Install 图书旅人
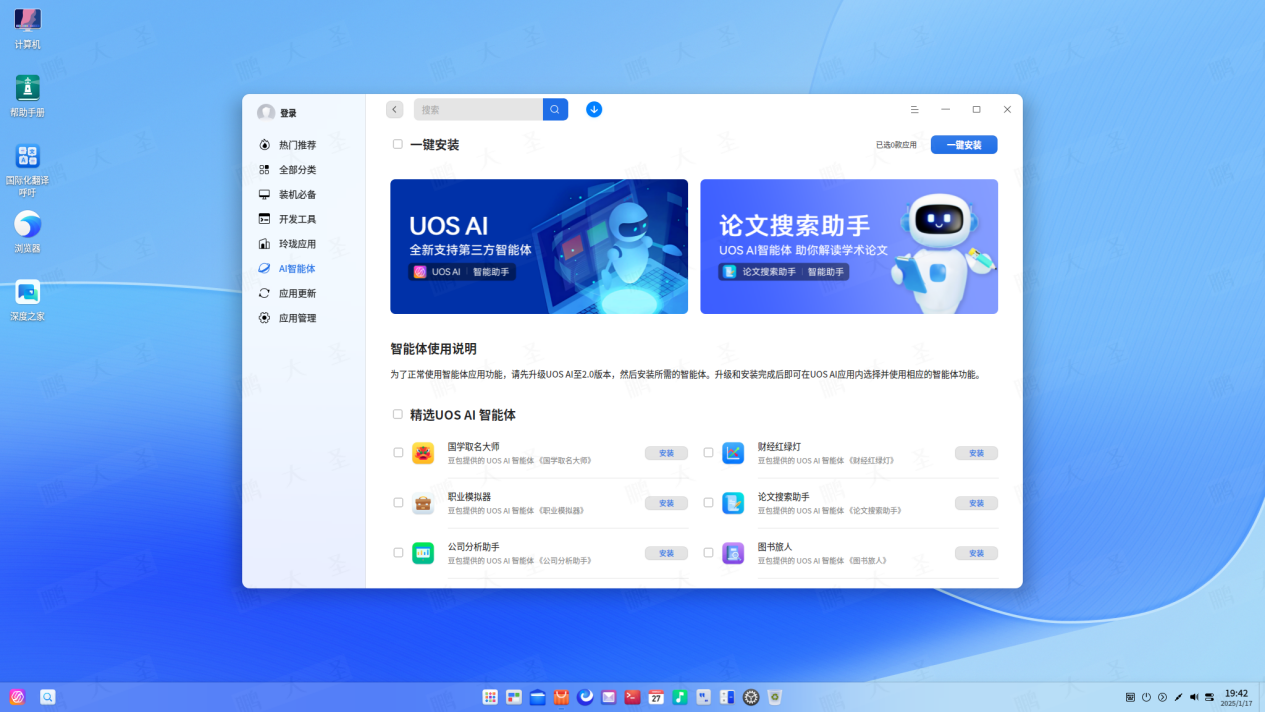The height and width of the screenshot is (712, 1265). coord(976,553)
